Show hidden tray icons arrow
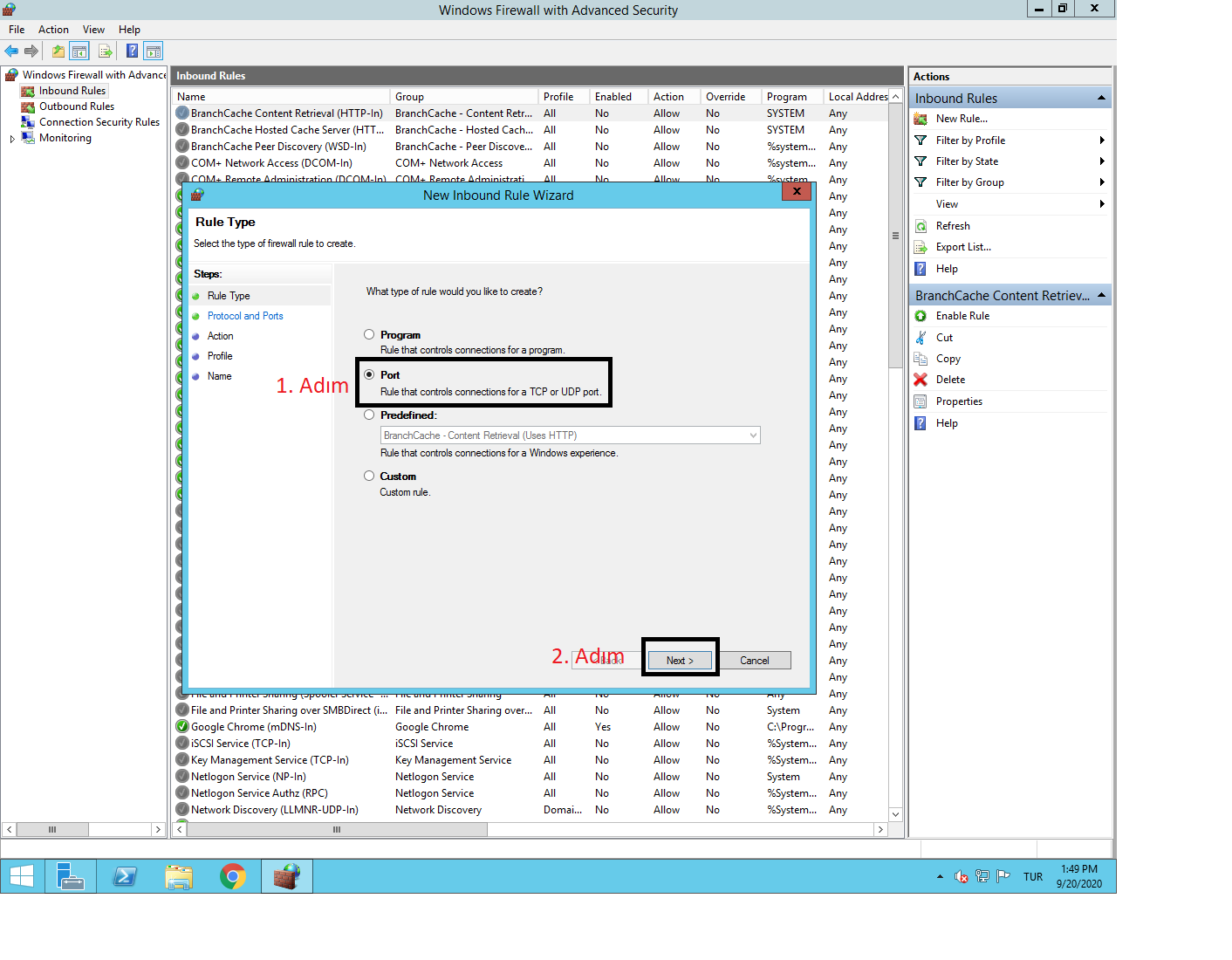The width and height of the screenshot is (1232, 960). coord(940,876)
